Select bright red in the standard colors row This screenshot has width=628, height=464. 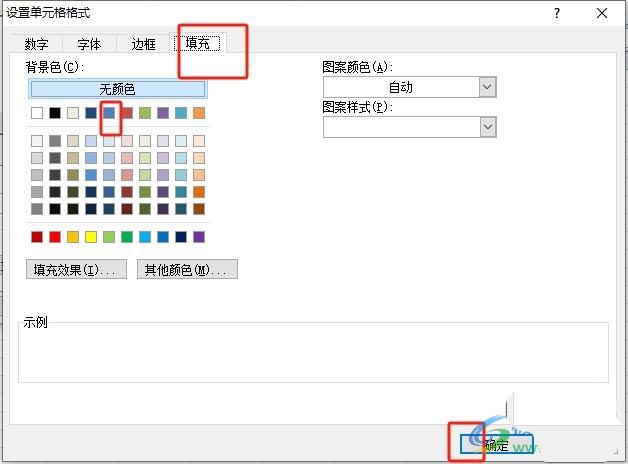click(55, 237)
